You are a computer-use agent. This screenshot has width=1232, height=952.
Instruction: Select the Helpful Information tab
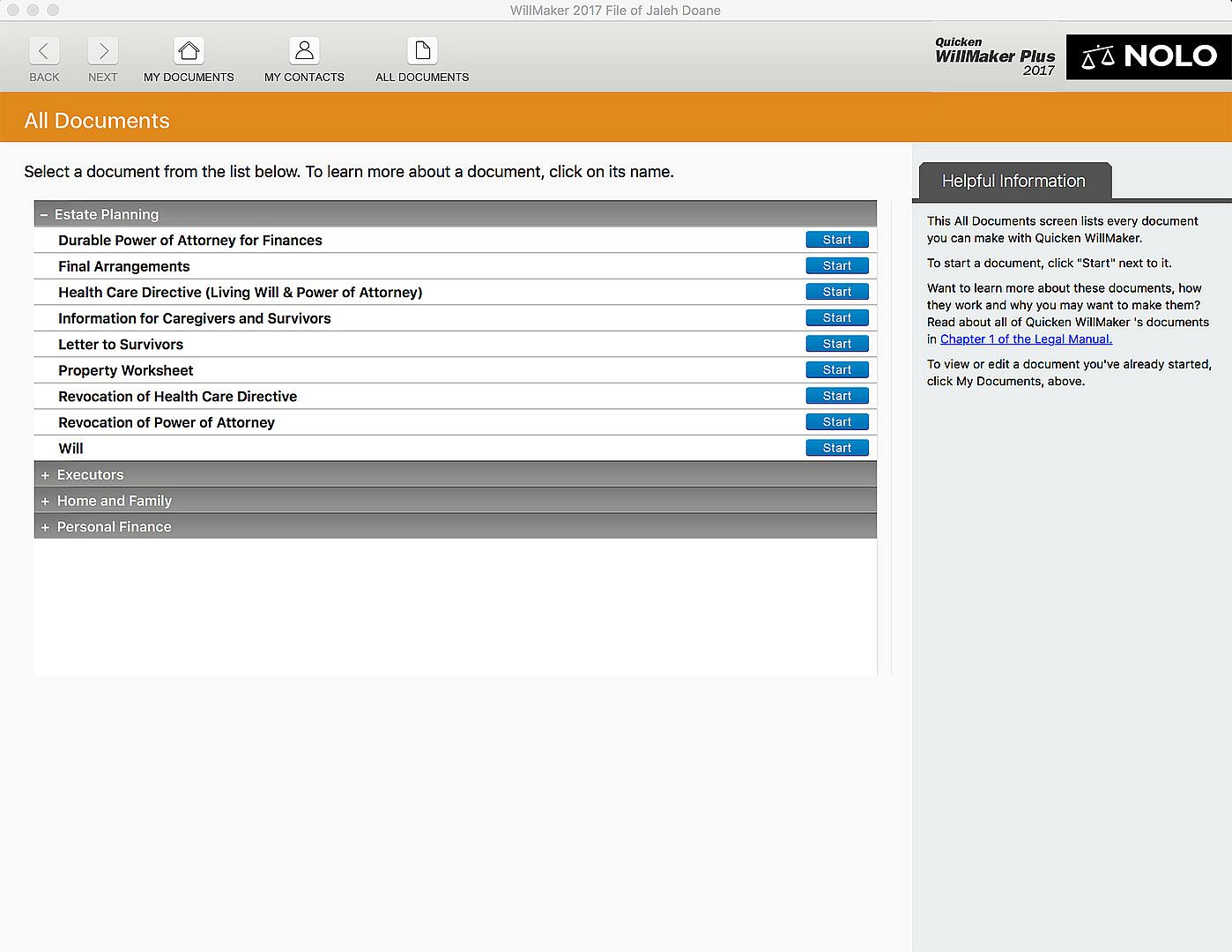[x=1014, y=181]
